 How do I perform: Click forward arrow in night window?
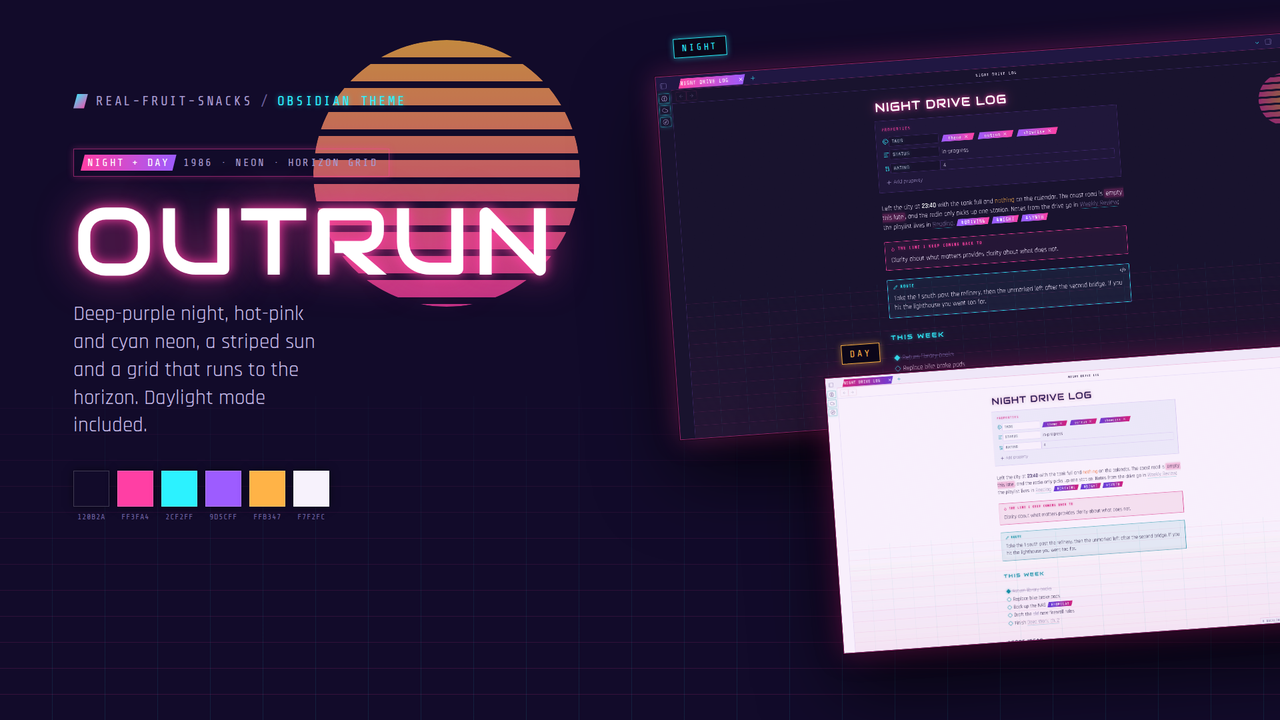(691, 96)
